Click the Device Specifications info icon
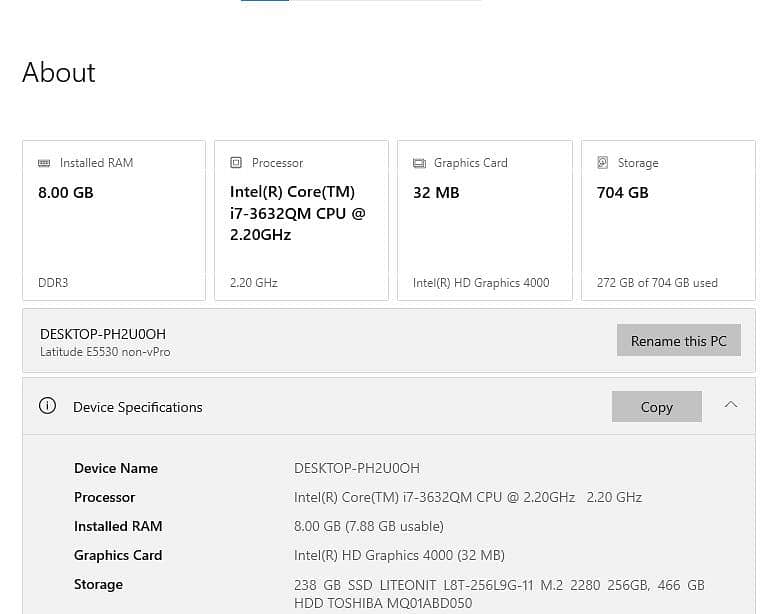The height and width of the screenshot is (614, 772). (x=47, y=406)
